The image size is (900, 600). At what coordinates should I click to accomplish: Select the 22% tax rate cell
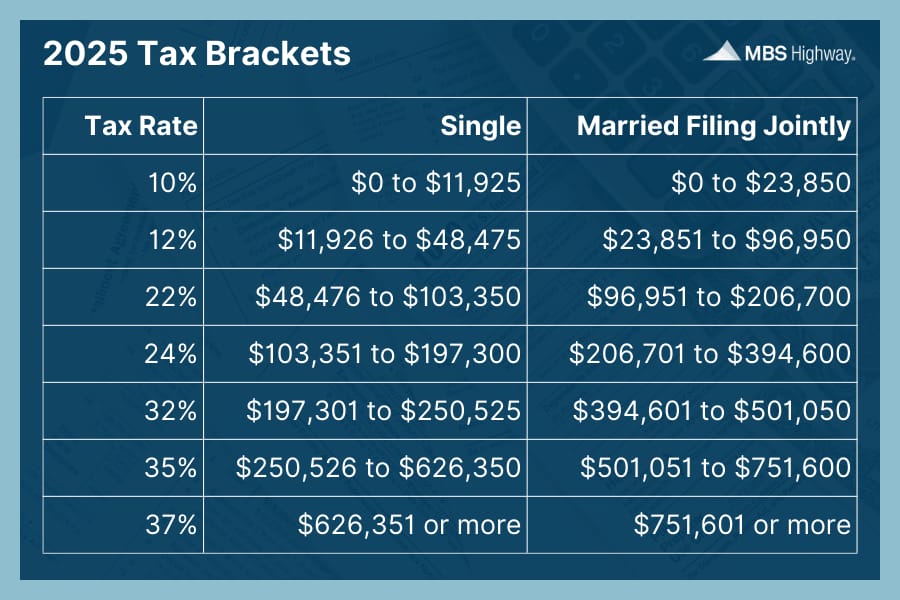123,297
